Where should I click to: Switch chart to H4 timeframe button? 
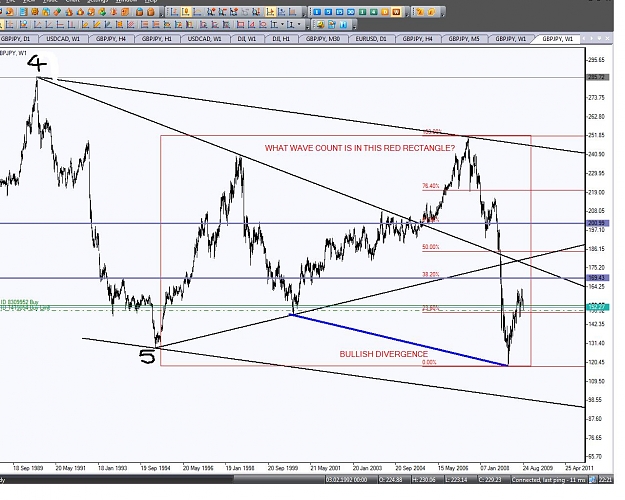click(x=373, y=12)
